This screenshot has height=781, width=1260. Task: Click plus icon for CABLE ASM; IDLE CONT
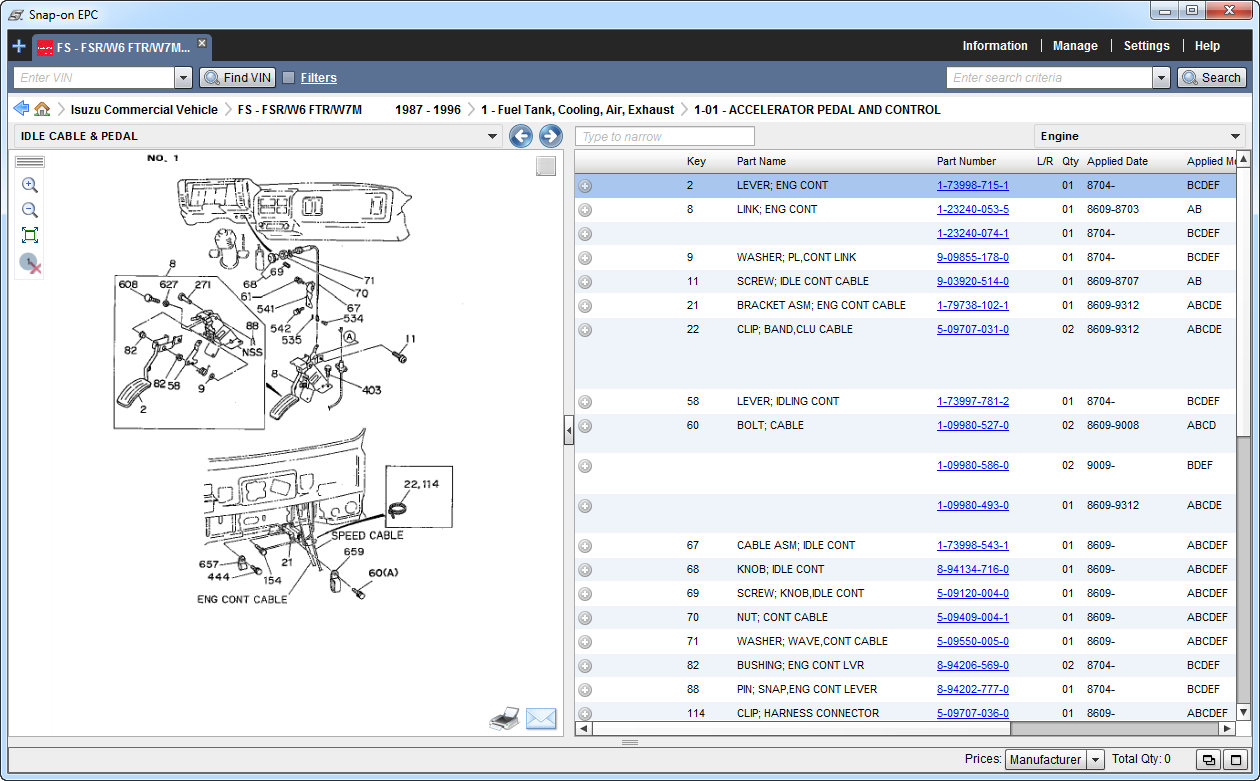[585, 545]
